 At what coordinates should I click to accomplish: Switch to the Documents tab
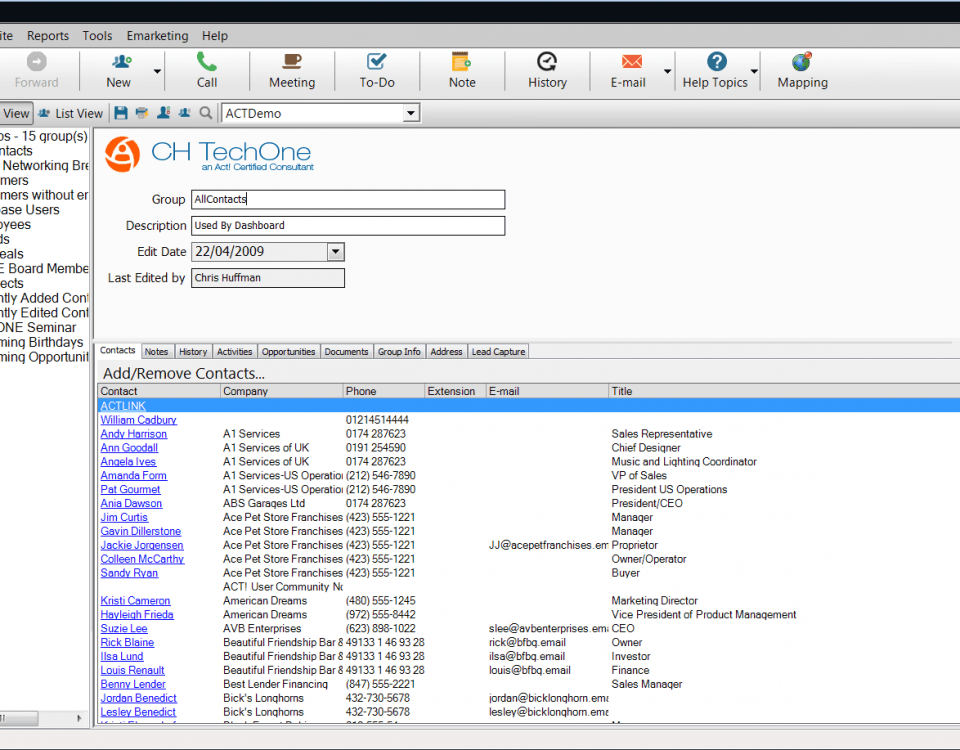347,351
